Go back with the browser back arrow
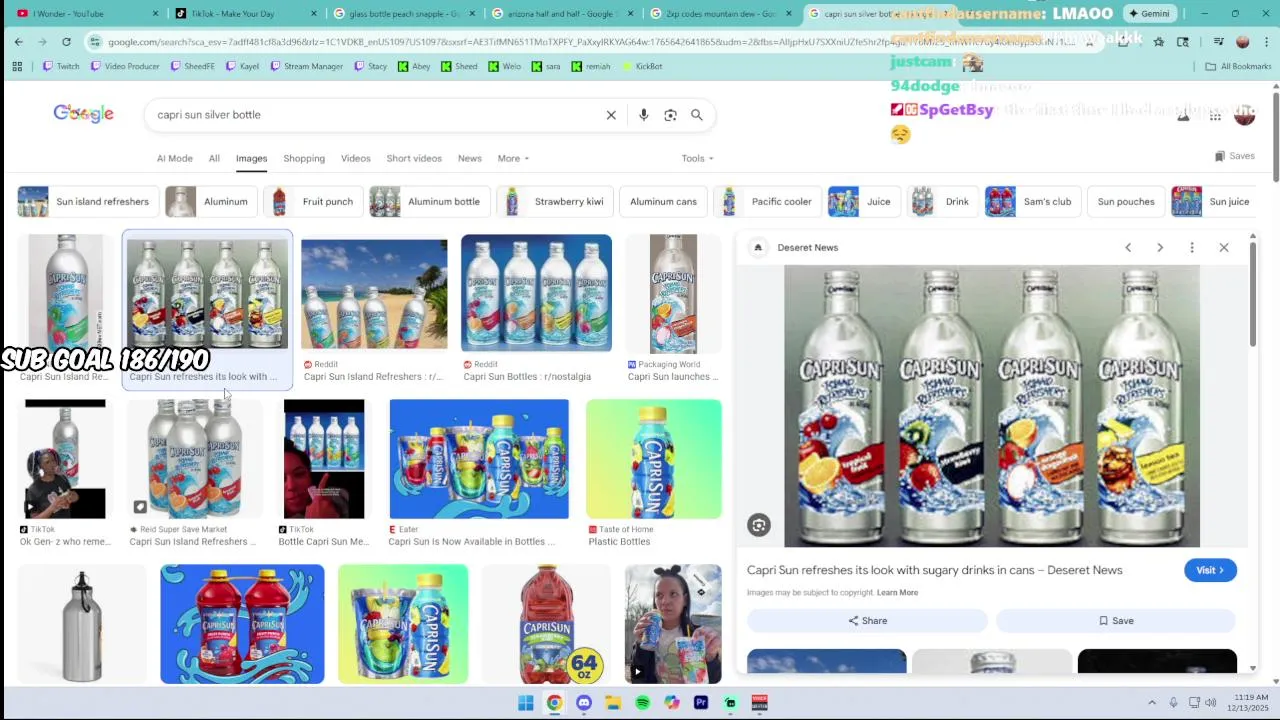 pos(19,42)
